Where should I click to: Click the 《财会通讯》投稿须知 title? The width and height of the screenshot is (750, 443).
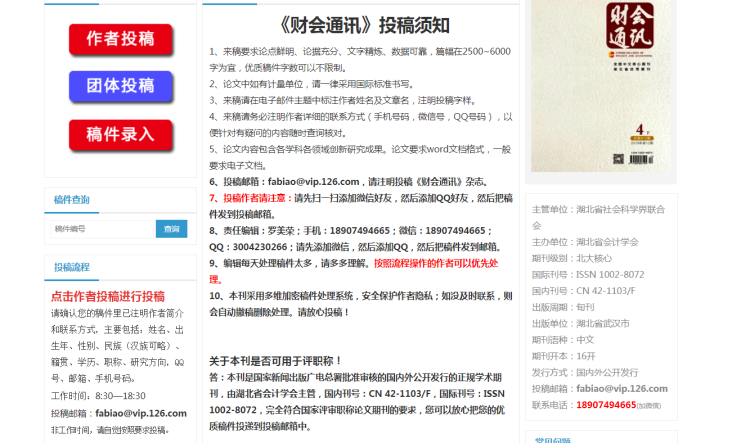[363, 25]
